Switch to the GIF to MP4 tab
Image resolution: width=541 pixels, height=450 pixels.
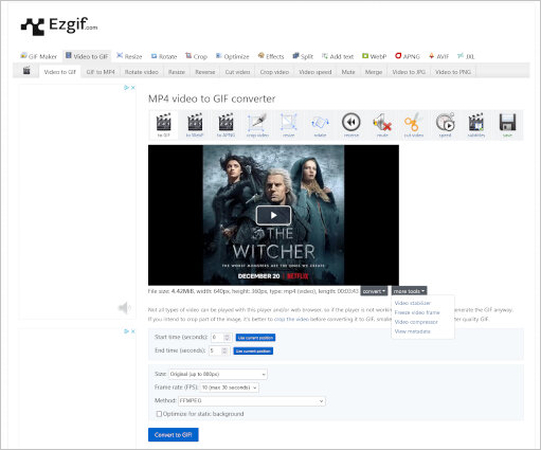(x=100, y=72)
